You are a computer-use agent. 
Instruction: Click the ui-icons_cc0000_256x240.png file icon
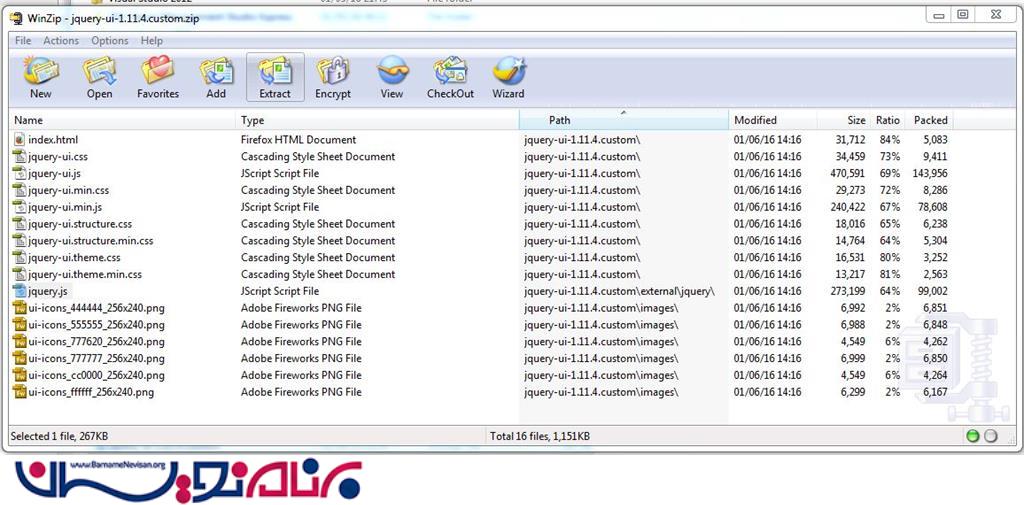coord(19,376)
